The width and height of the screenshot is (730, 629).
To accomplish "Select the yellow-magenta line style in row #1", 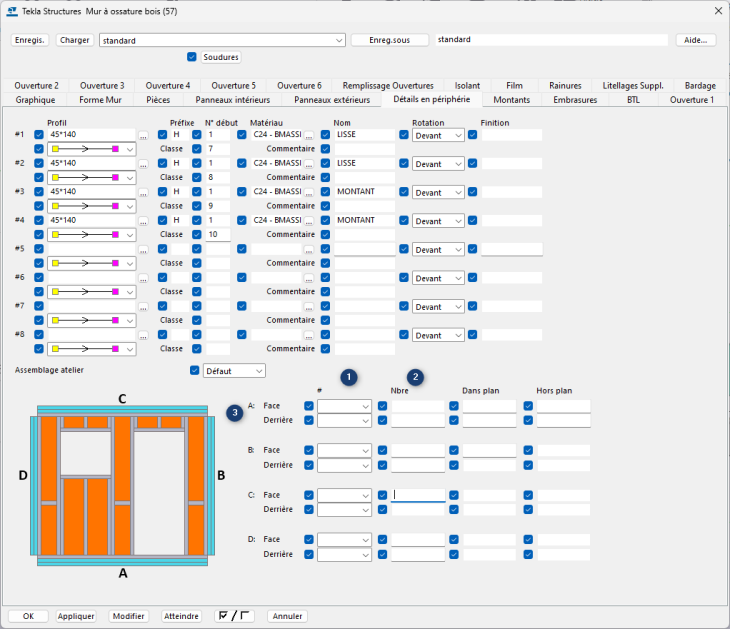I will [x=92, y=149].
